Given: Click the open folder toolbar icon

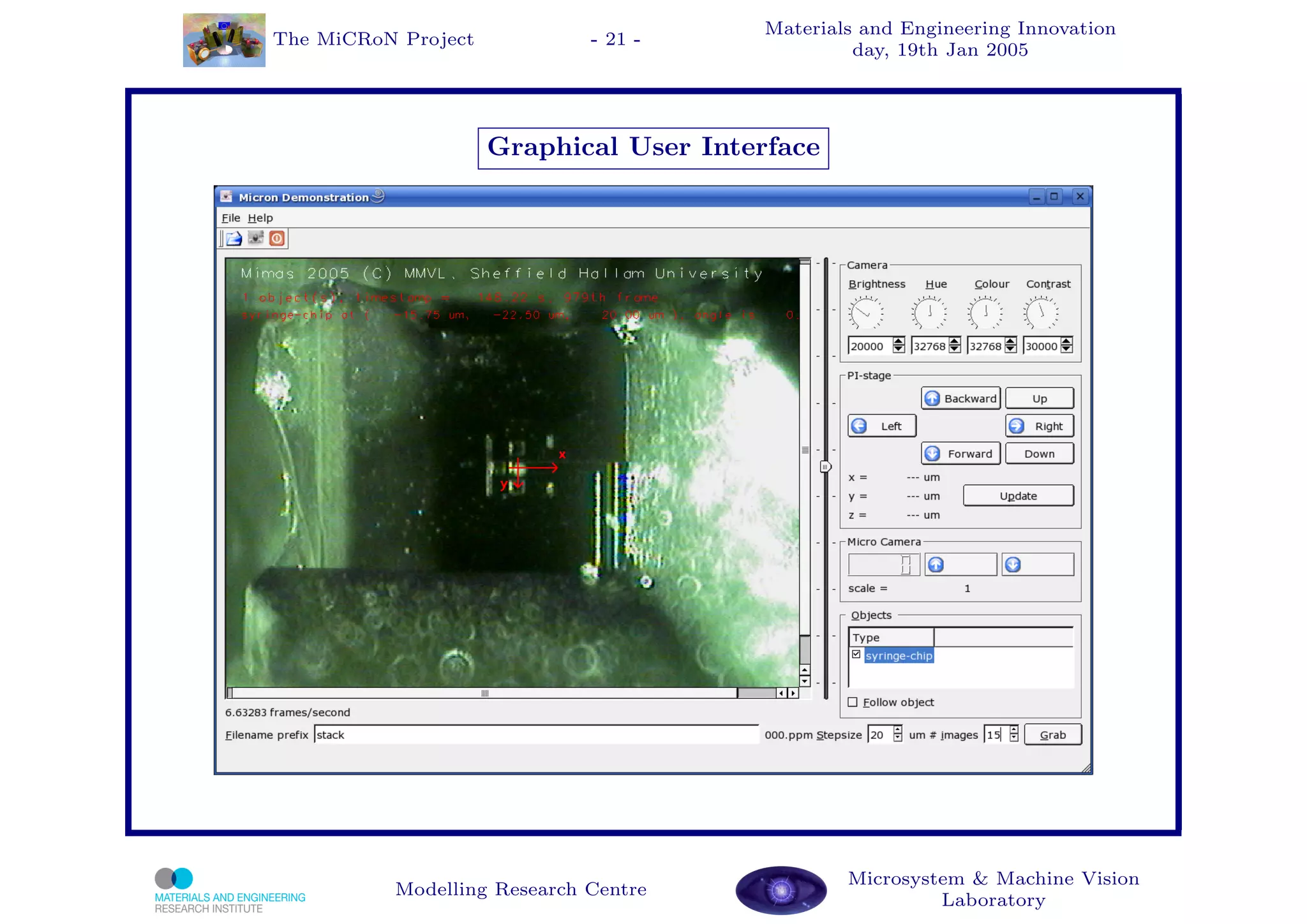Looking at the screenshot, I should (234, 239).
